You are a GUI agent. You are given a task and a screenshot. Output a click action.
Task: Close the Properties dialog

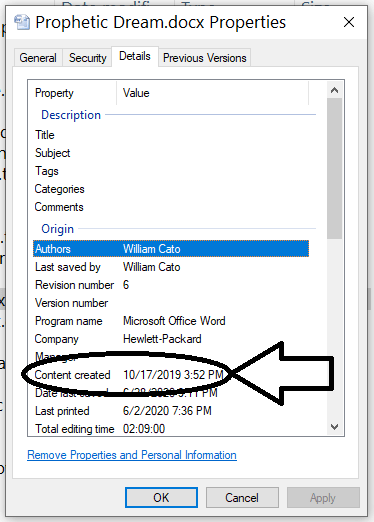(349, 22)
